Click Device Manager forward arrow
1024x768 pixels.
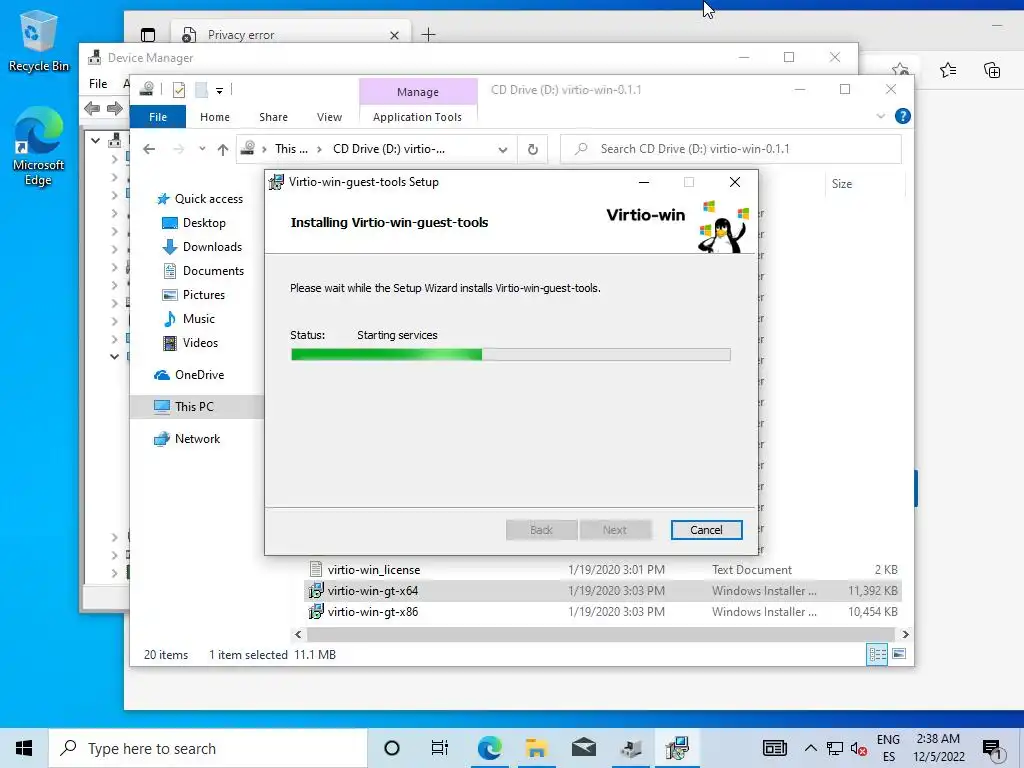(x=115, y=108)
